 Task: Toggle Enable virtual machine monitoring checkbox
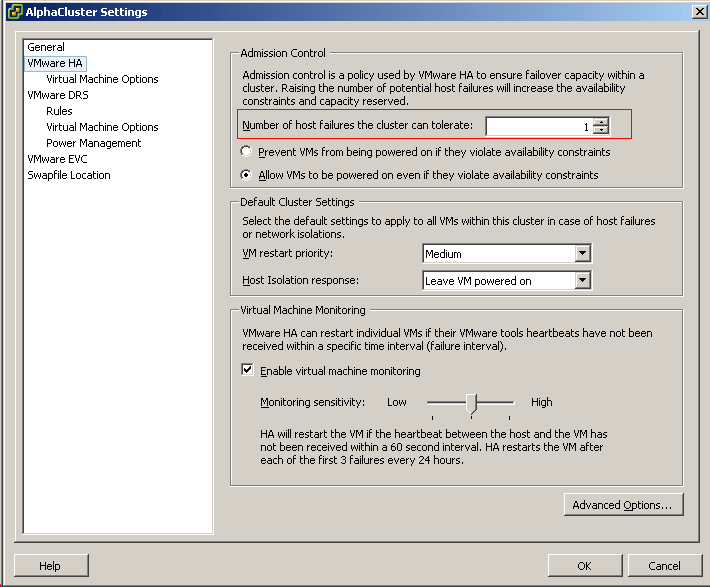click(248, 370)
